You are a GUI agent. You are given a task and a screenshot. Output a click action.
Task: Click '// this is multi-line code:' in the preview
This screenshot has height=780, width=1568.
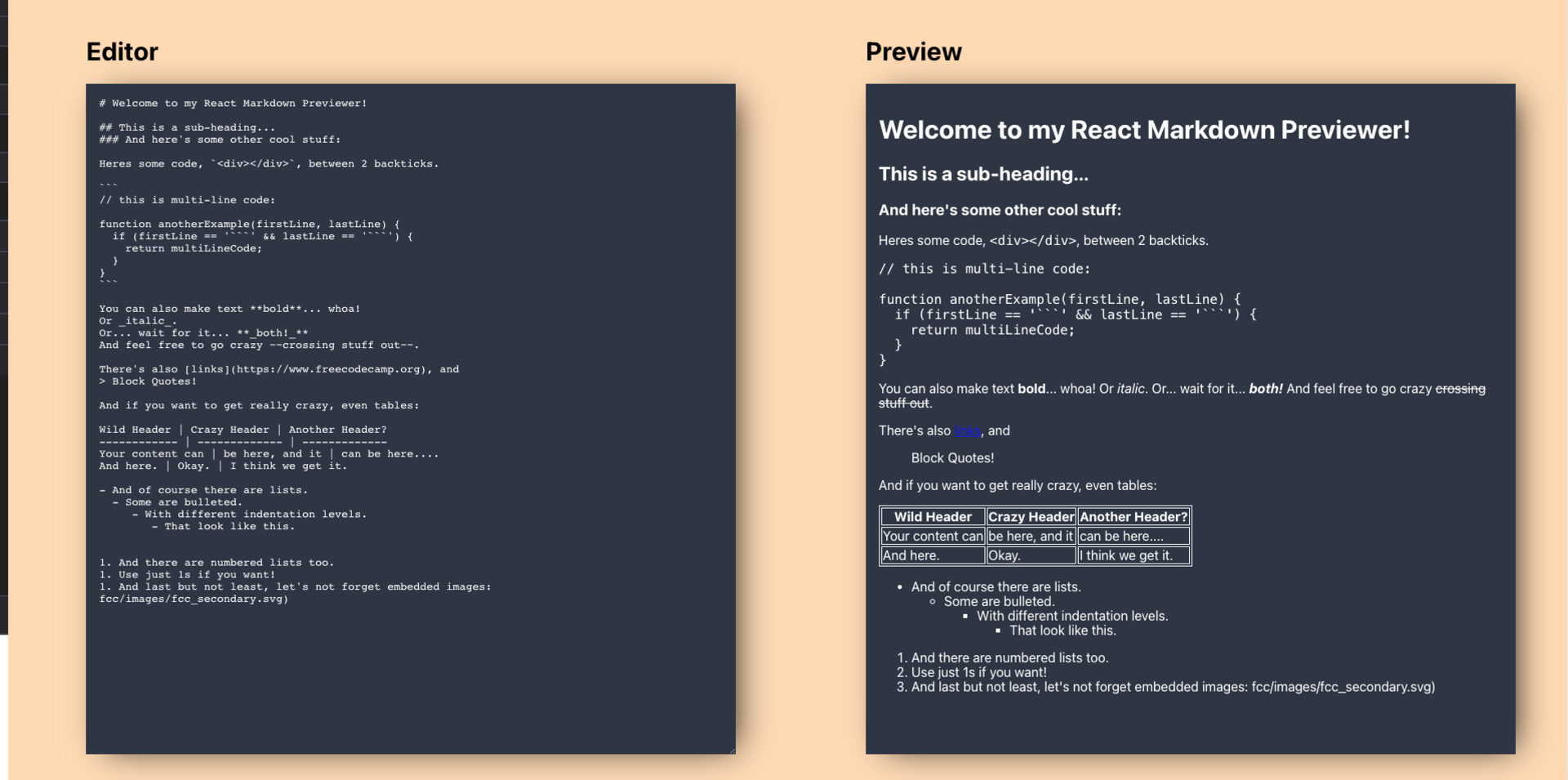pyautogui.click(x=984, y=269)
